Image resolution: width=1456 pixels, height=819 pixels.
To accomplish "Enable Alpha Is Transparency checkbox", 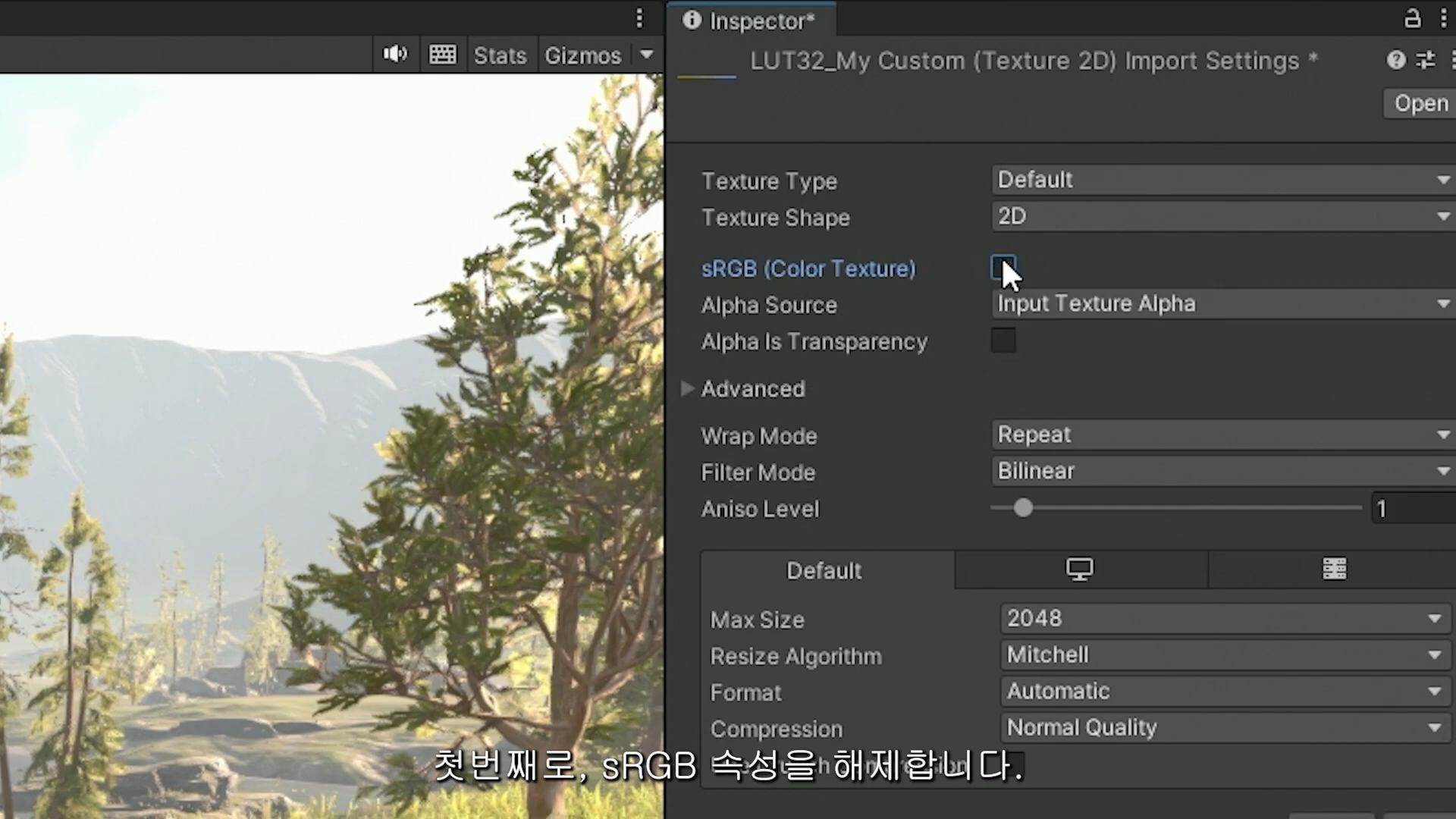I will [1003, 340].
